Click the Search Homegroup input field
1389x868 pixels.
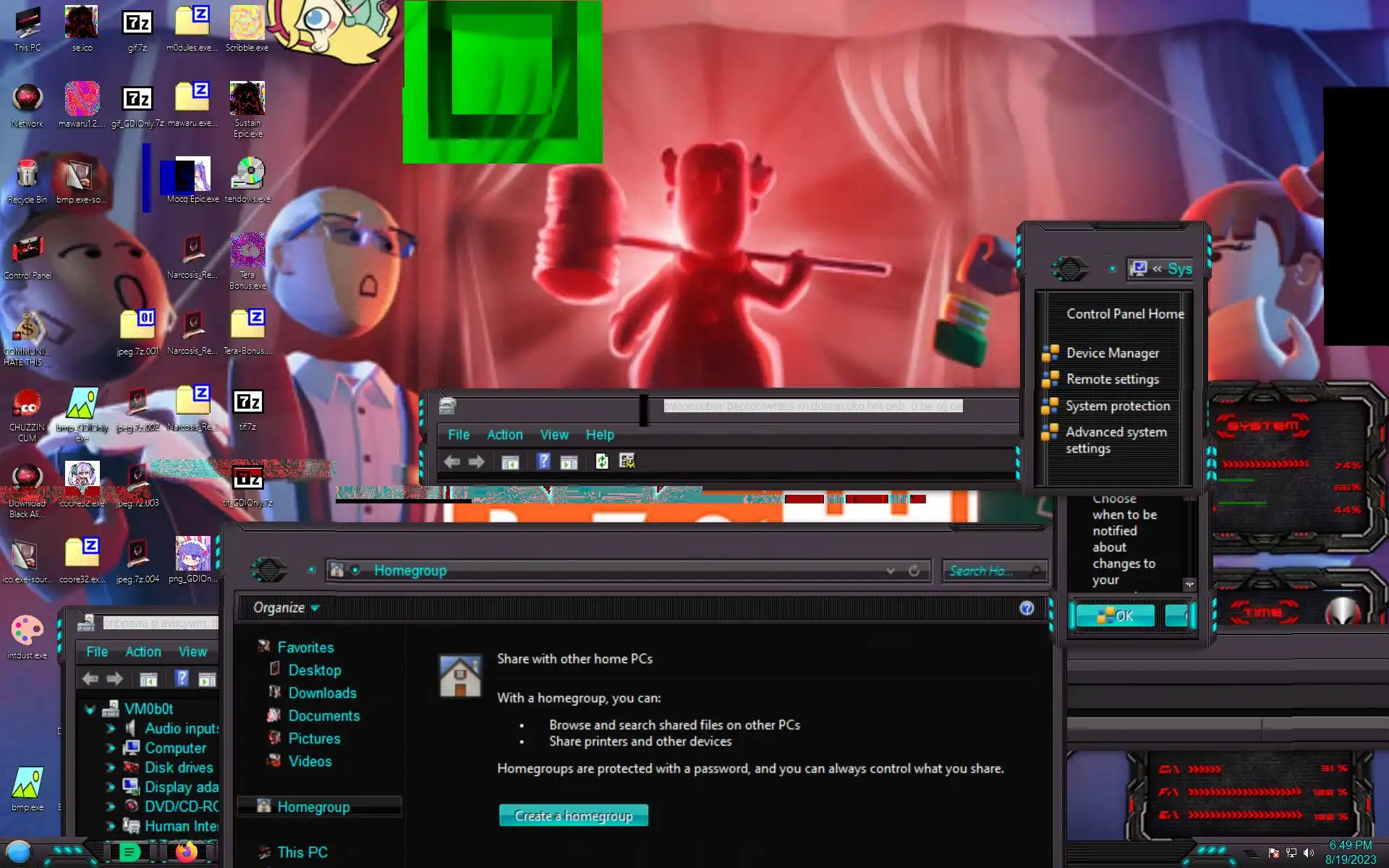coord(984,571)
